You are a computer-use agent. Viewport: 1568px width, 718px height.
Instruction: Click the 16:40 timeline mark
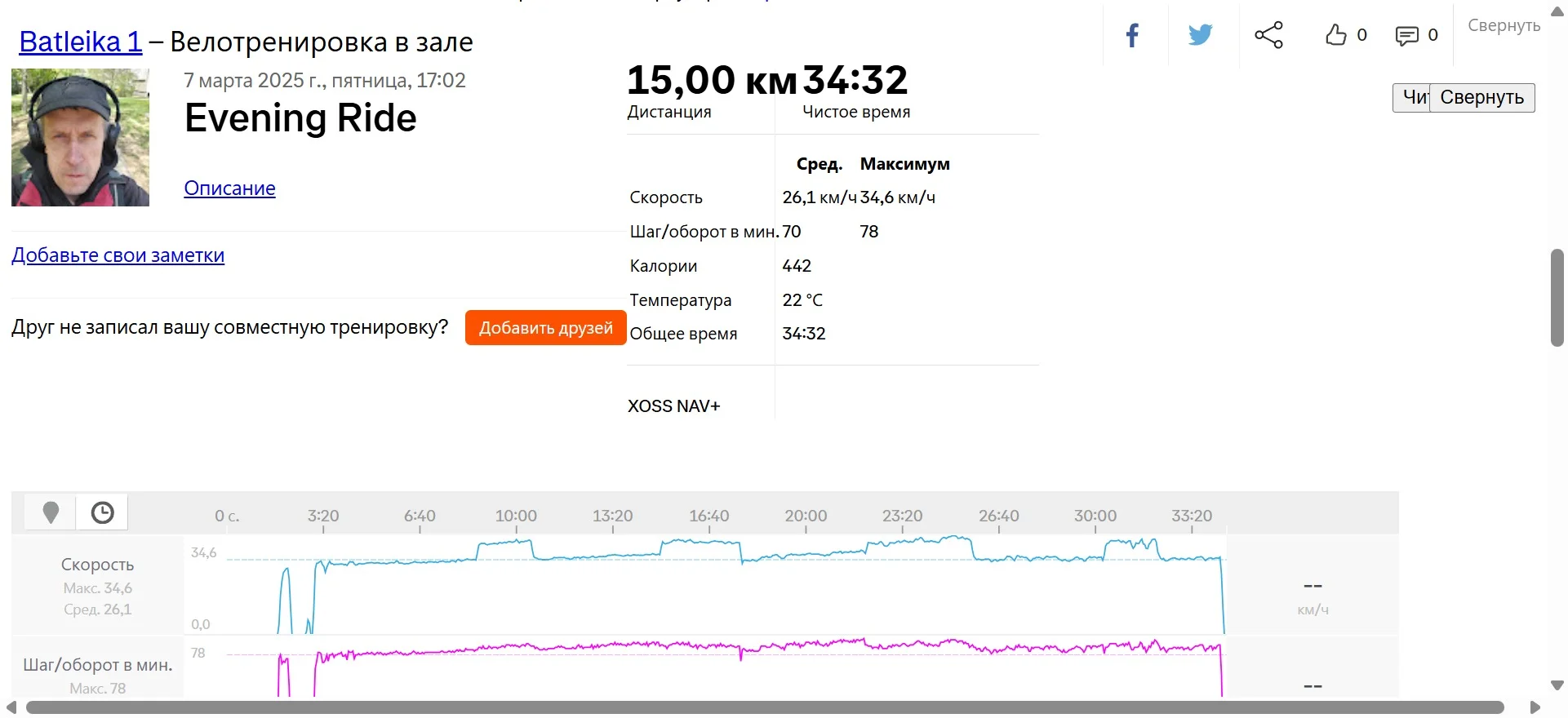[709, 516]
